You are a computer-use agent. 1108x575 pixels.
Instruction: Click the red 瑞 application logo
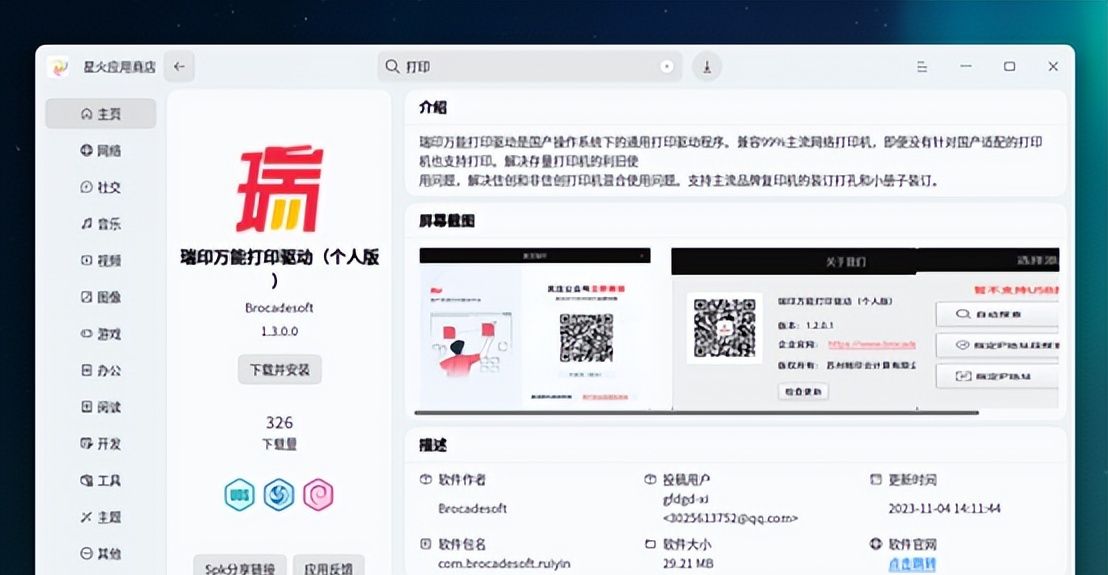click(280, 189)
